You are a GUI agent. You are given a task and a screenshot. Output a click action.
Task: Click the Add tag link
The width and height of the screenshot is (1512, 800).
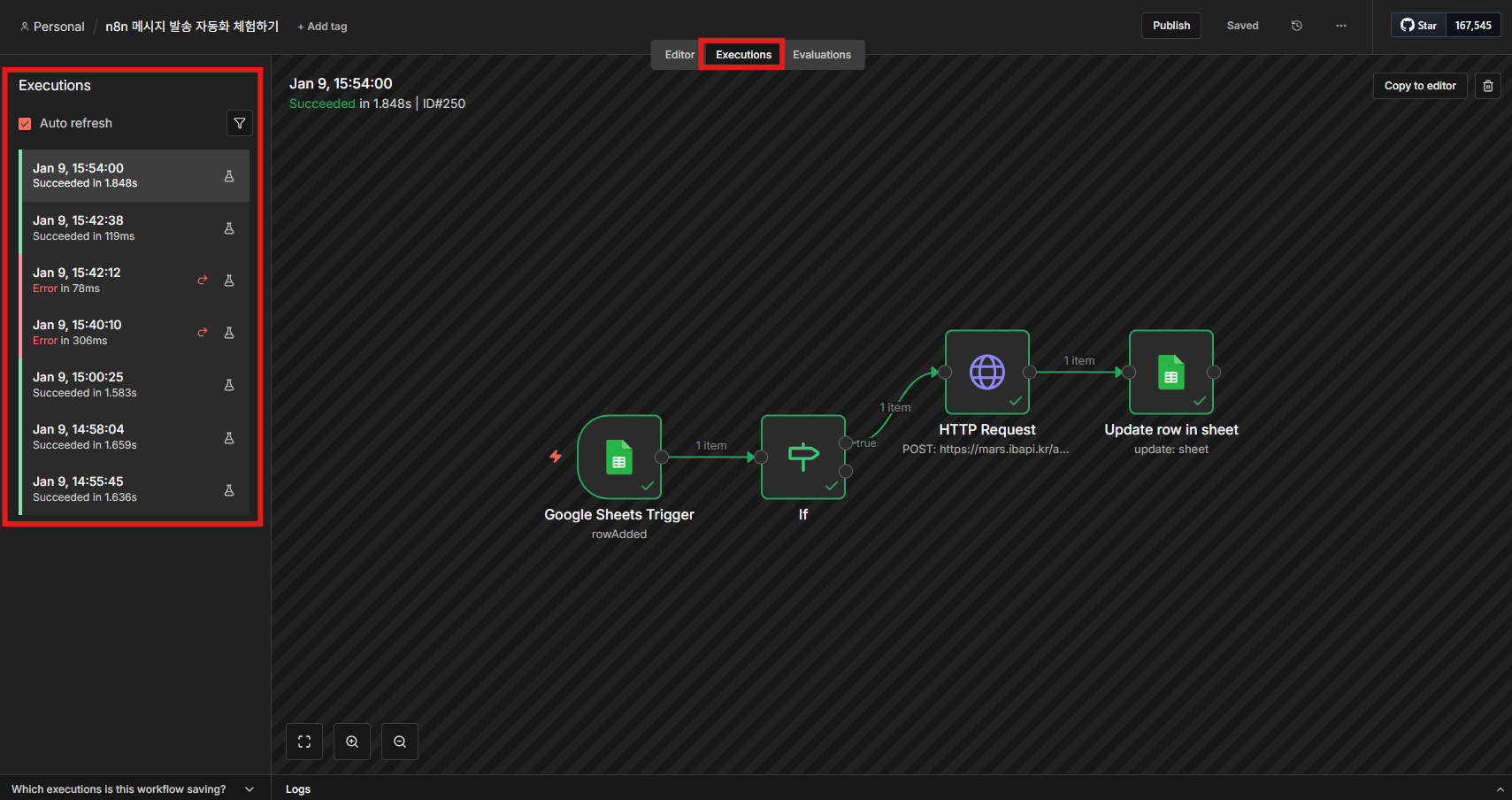[x=322, y=27]
